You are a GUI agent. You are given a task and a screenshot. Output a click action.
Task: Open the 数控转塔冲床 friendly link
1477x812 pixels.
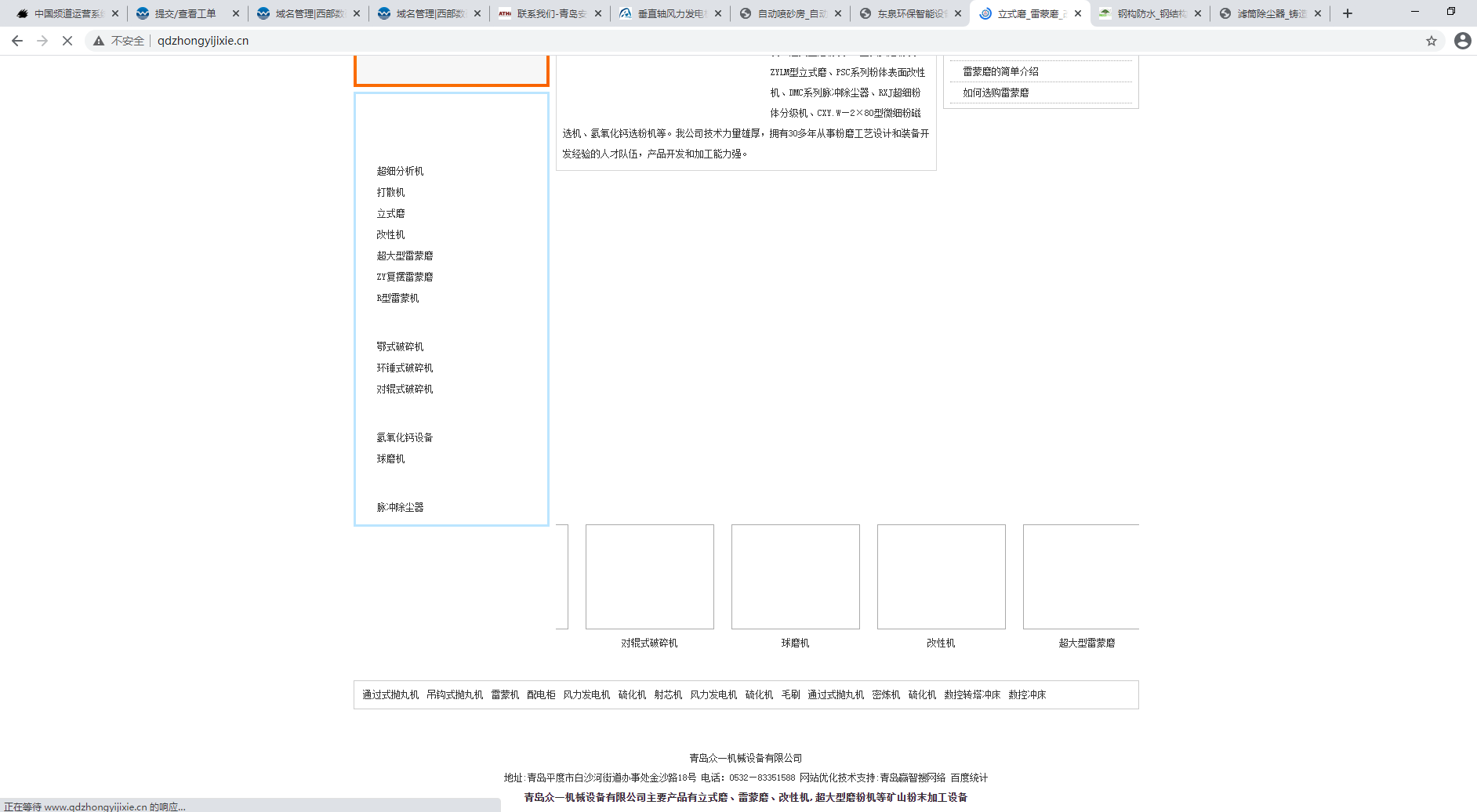point(972,694)
